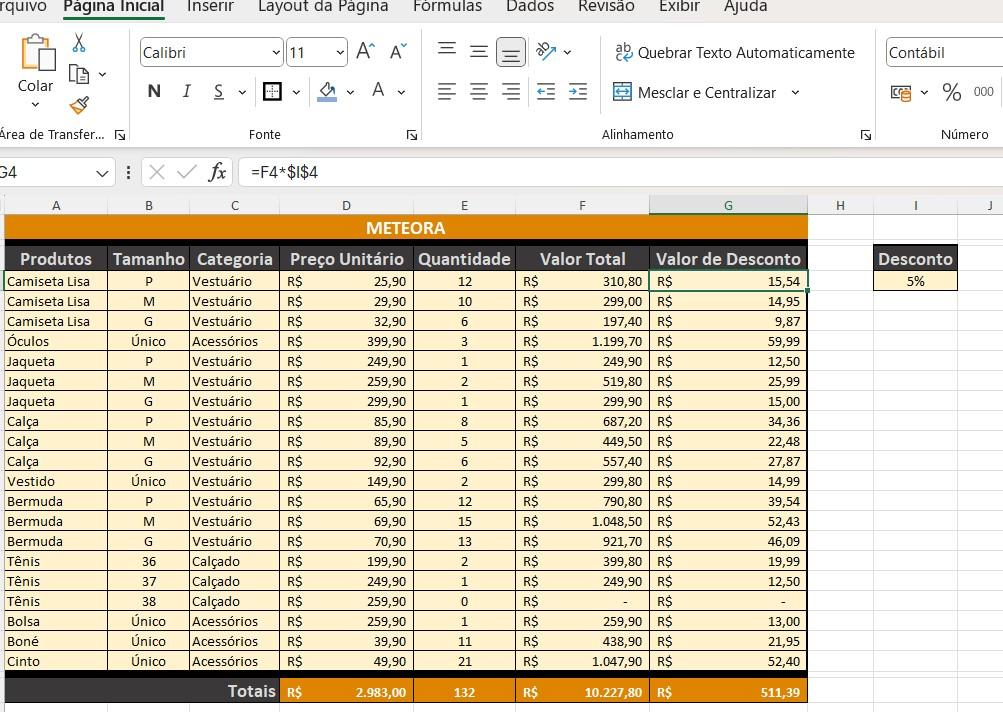Apply thousands separator 000 style

tap(983, 92)
